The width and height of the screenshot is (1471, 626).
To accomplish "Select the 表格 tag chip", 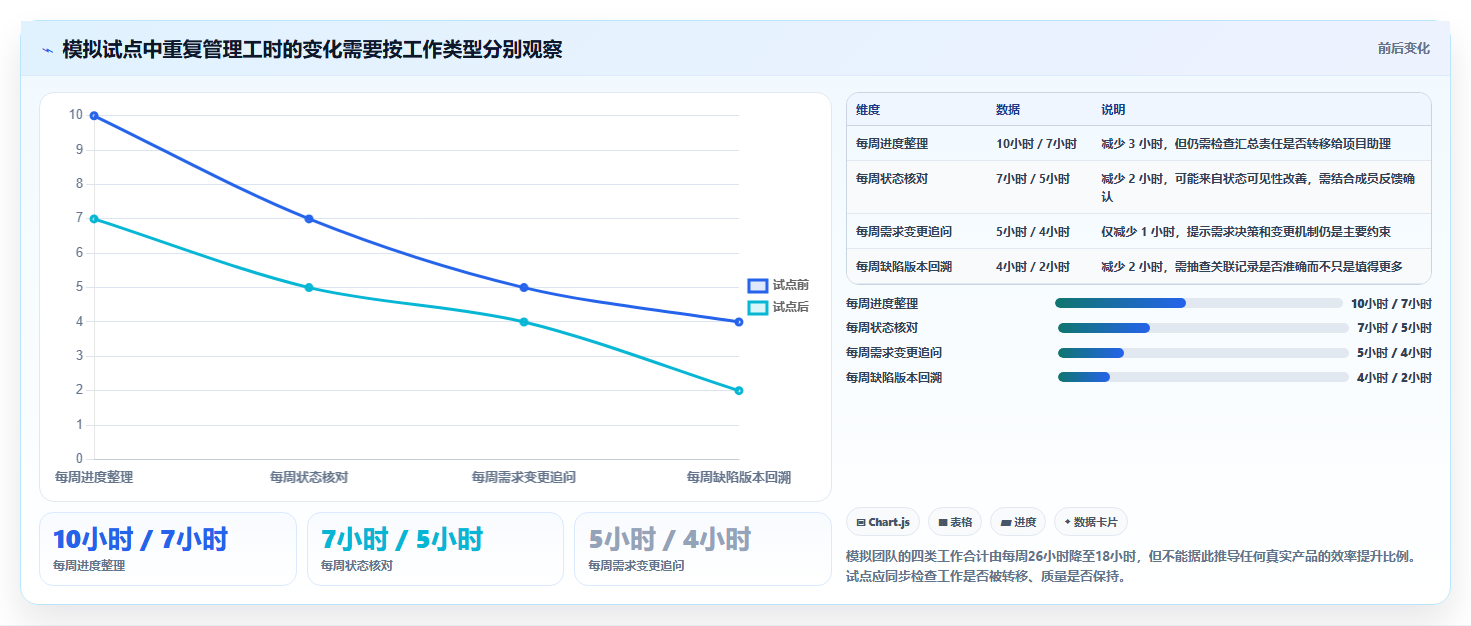I will click(955, 522).
